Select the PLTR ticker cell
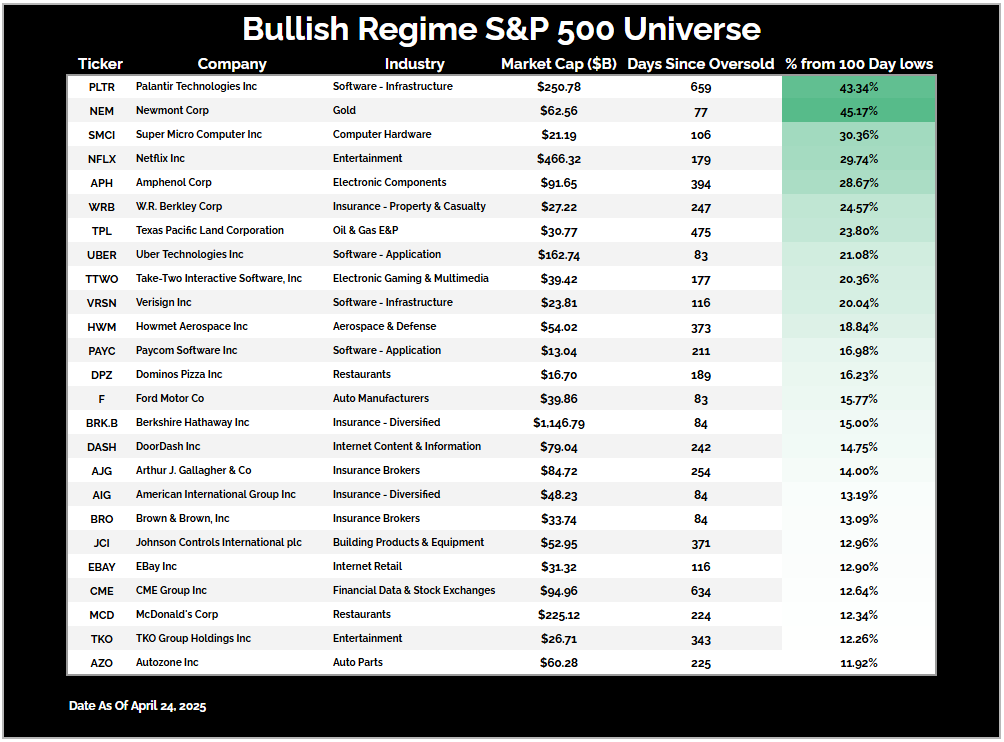 pyautogui.click(x=101, y=87)
